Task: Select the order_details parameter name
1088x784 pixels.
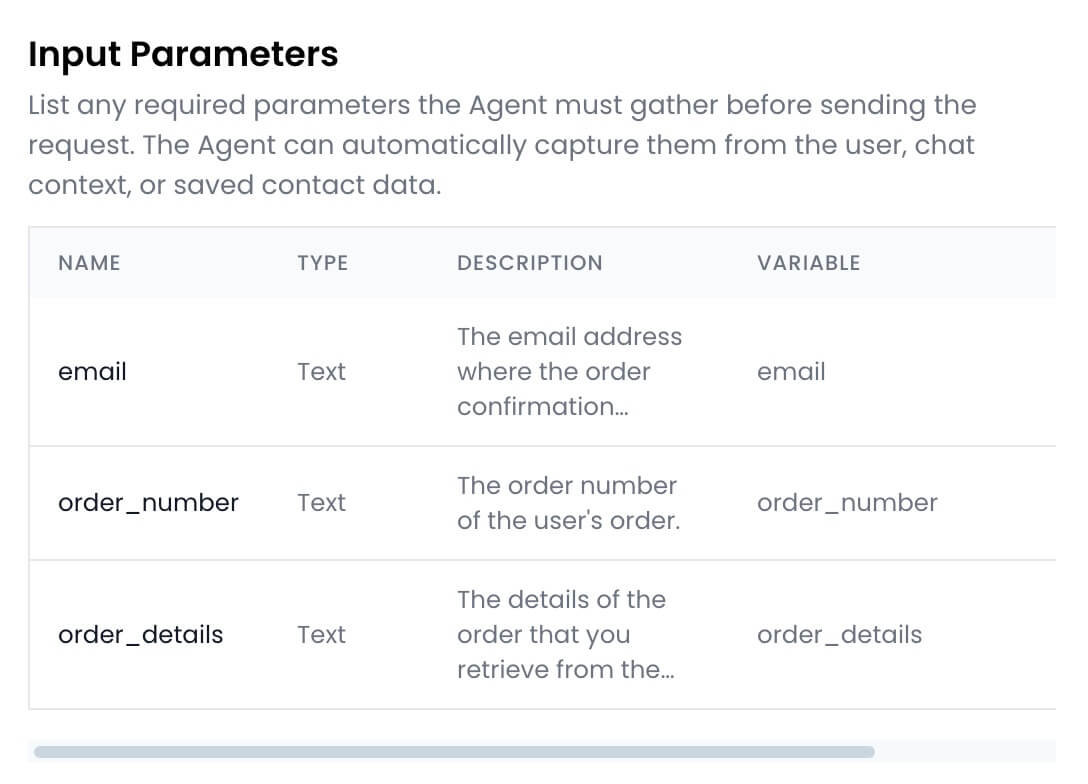Action: (x=140, y=635)
